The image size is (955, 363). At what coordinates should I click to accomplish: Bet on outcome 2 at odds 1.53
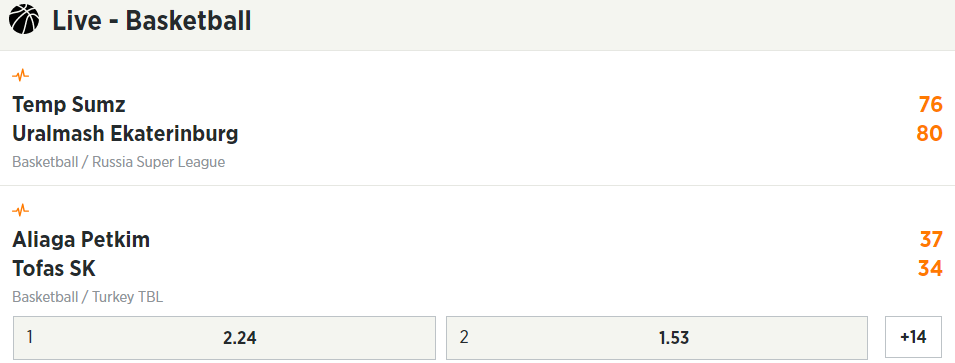pyautogui.click(x=657, y=337)
